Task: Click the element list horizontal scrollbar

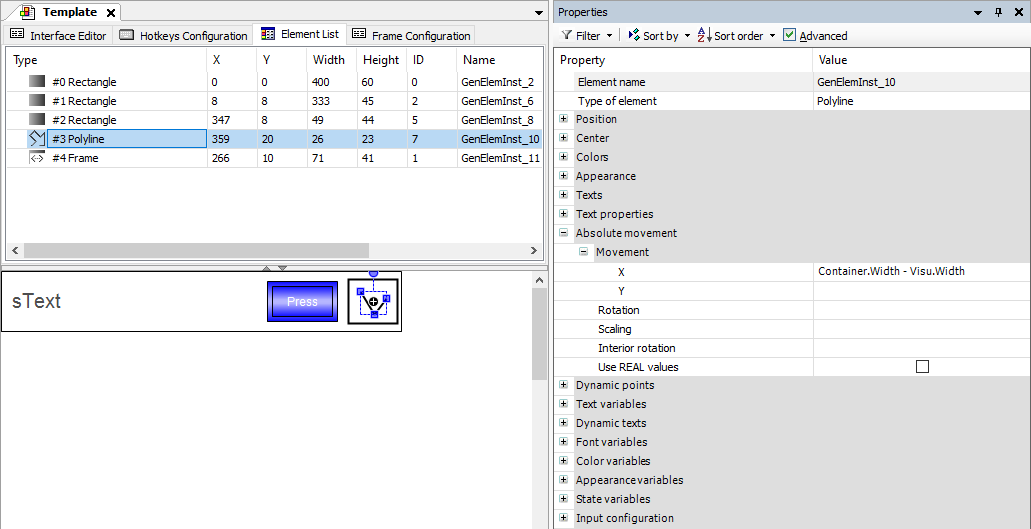Action: (x=270, y=250)
